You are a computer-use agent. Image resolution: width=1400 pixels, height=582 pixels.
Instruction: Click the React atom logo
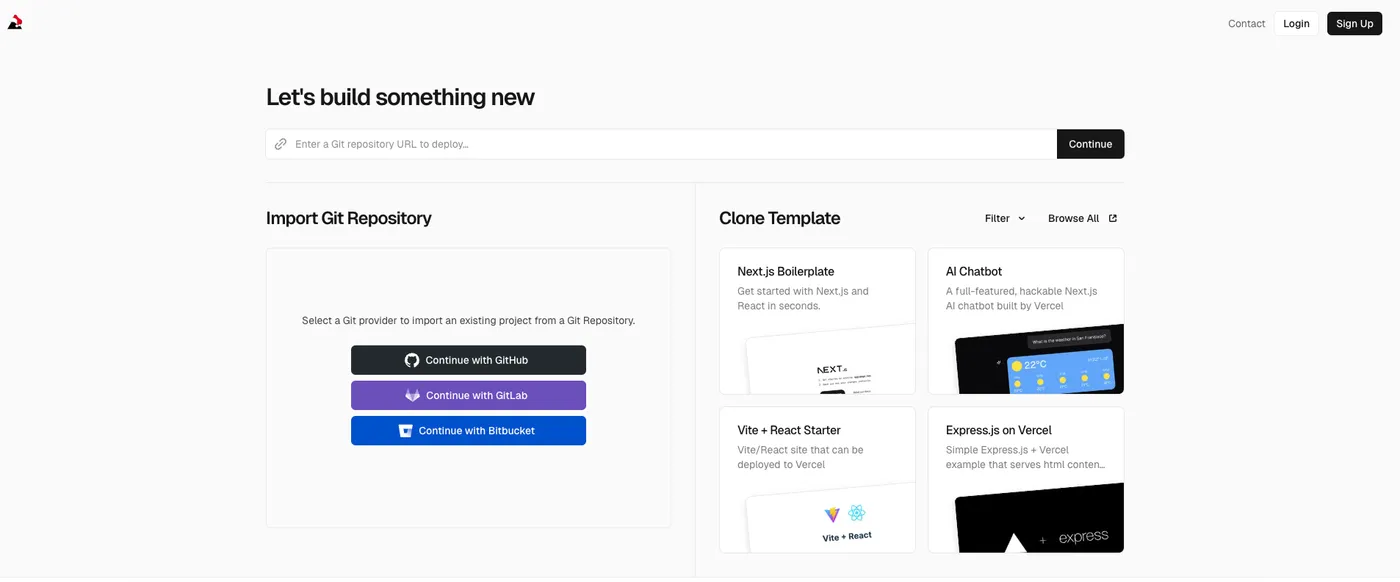point(857,514)
